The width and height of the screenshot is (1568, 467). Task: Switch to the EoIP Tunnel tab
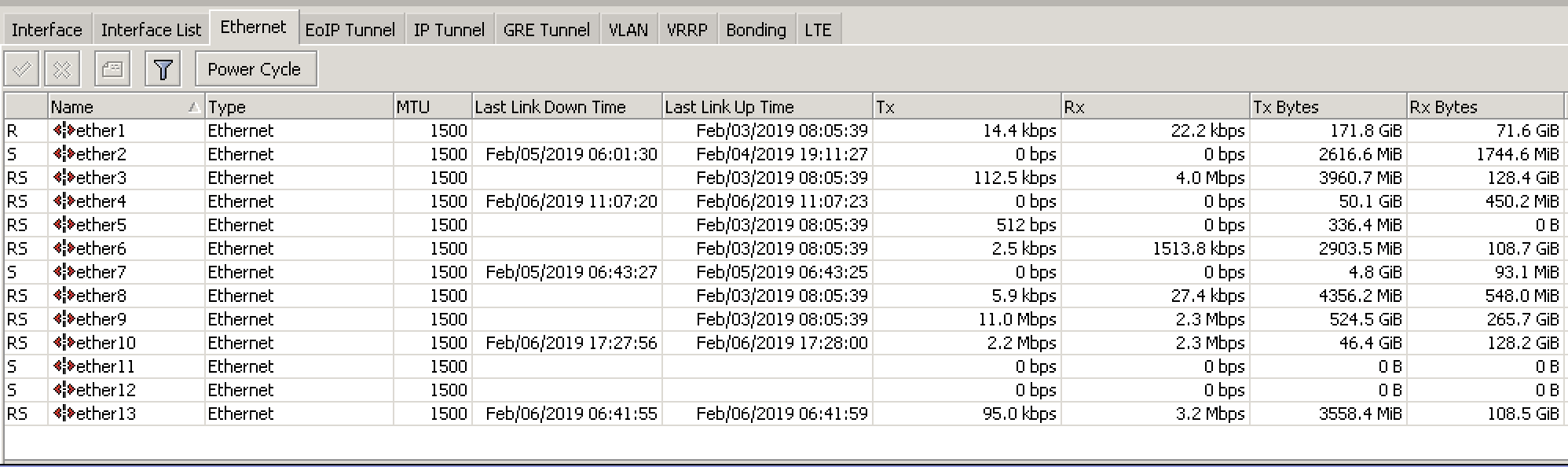pyautogui.click(x=350, y=30)
